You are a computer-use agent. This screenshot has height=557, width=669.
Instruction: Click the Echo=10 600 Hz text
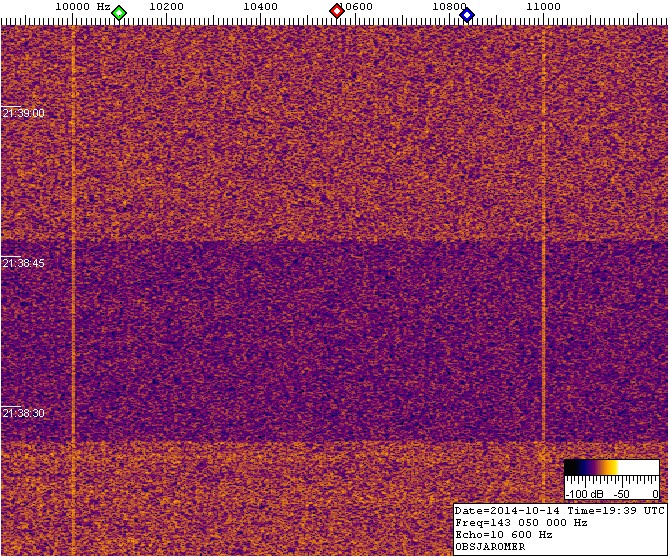(503, 534)
